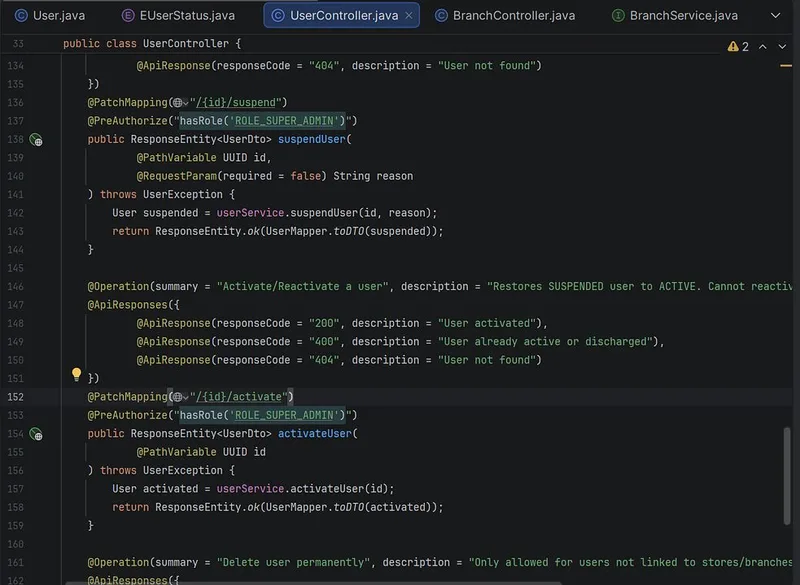
Task: Click line number 152 in gutter
Action: 15,397
